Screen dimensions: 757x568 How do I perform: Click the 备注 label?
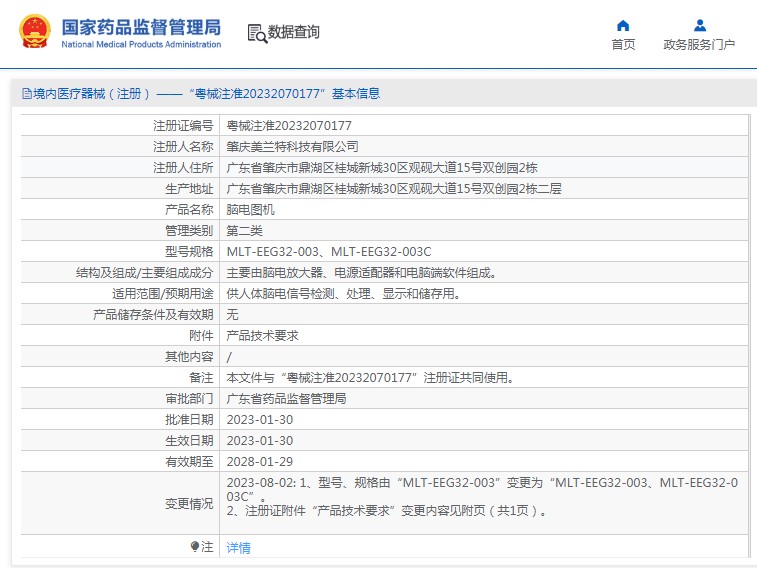tap(201, 378)
